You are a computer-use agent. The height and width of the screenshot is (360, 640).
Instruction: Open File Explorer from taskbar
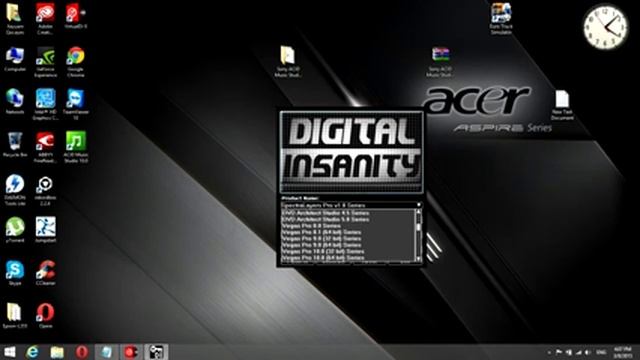[x=57, y=352]
